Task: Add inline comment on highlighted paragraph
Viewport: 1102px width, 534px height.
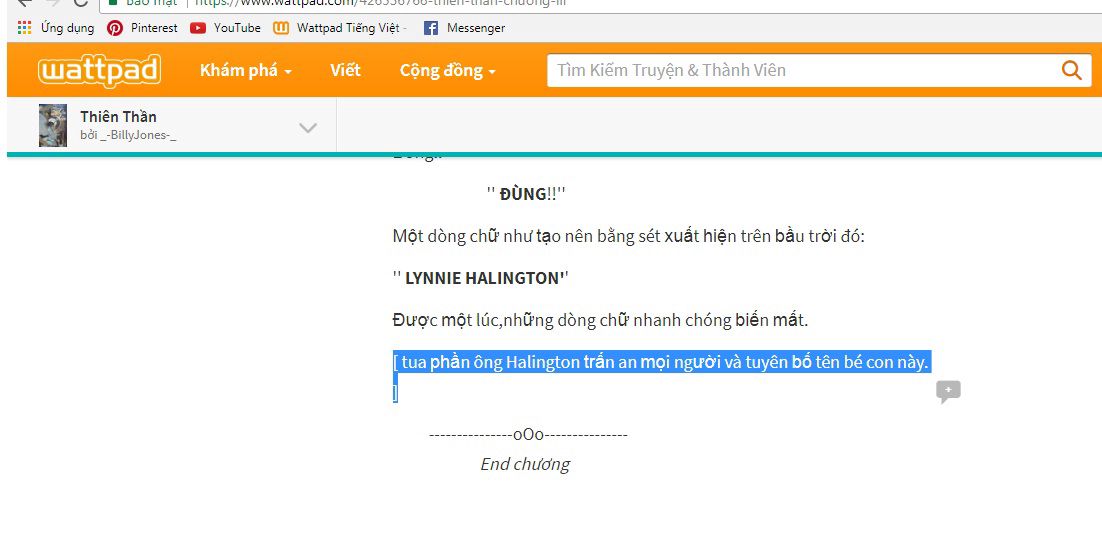Action: 948,391
